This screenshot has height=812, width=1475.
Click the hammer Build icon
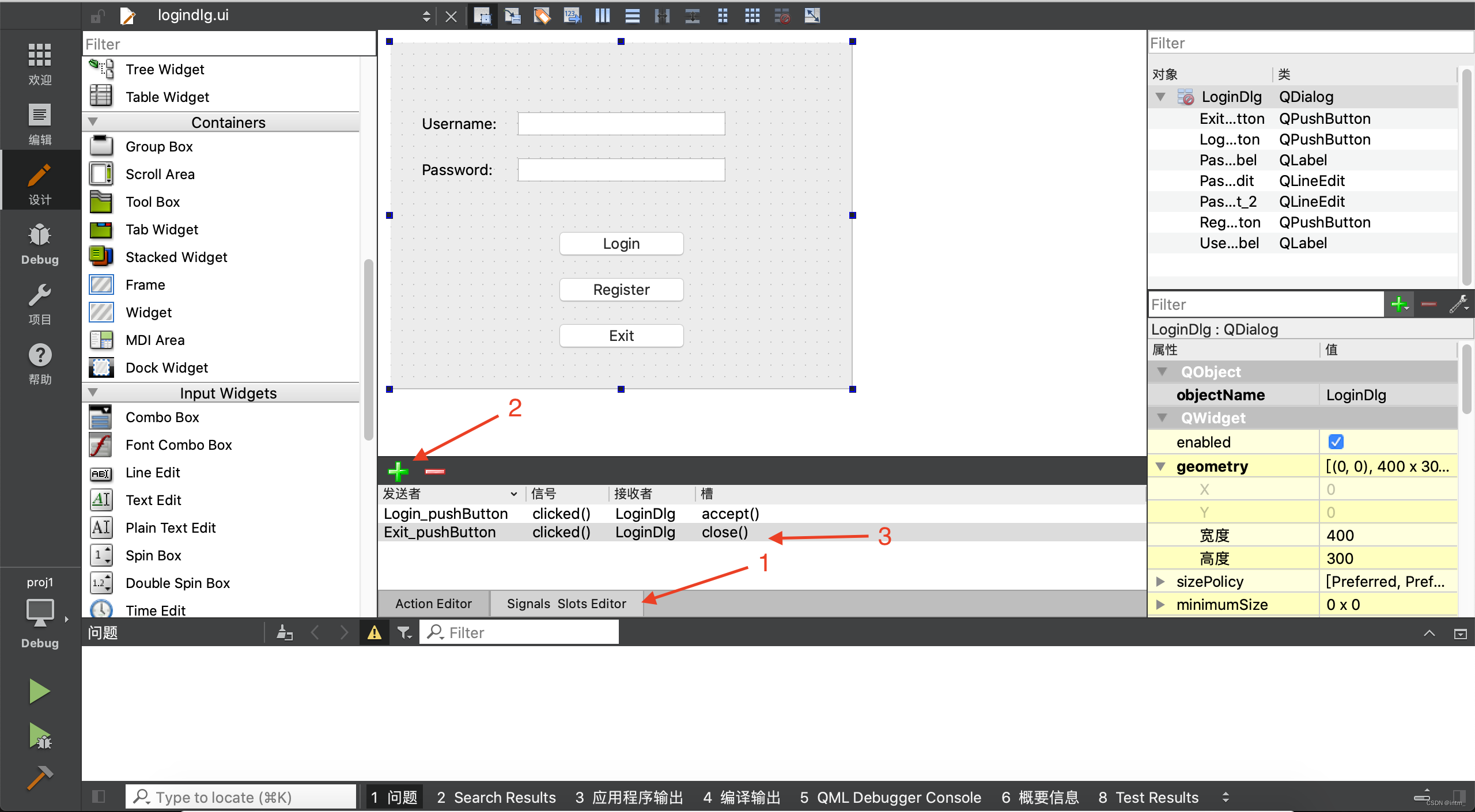(x=40, y=777)
